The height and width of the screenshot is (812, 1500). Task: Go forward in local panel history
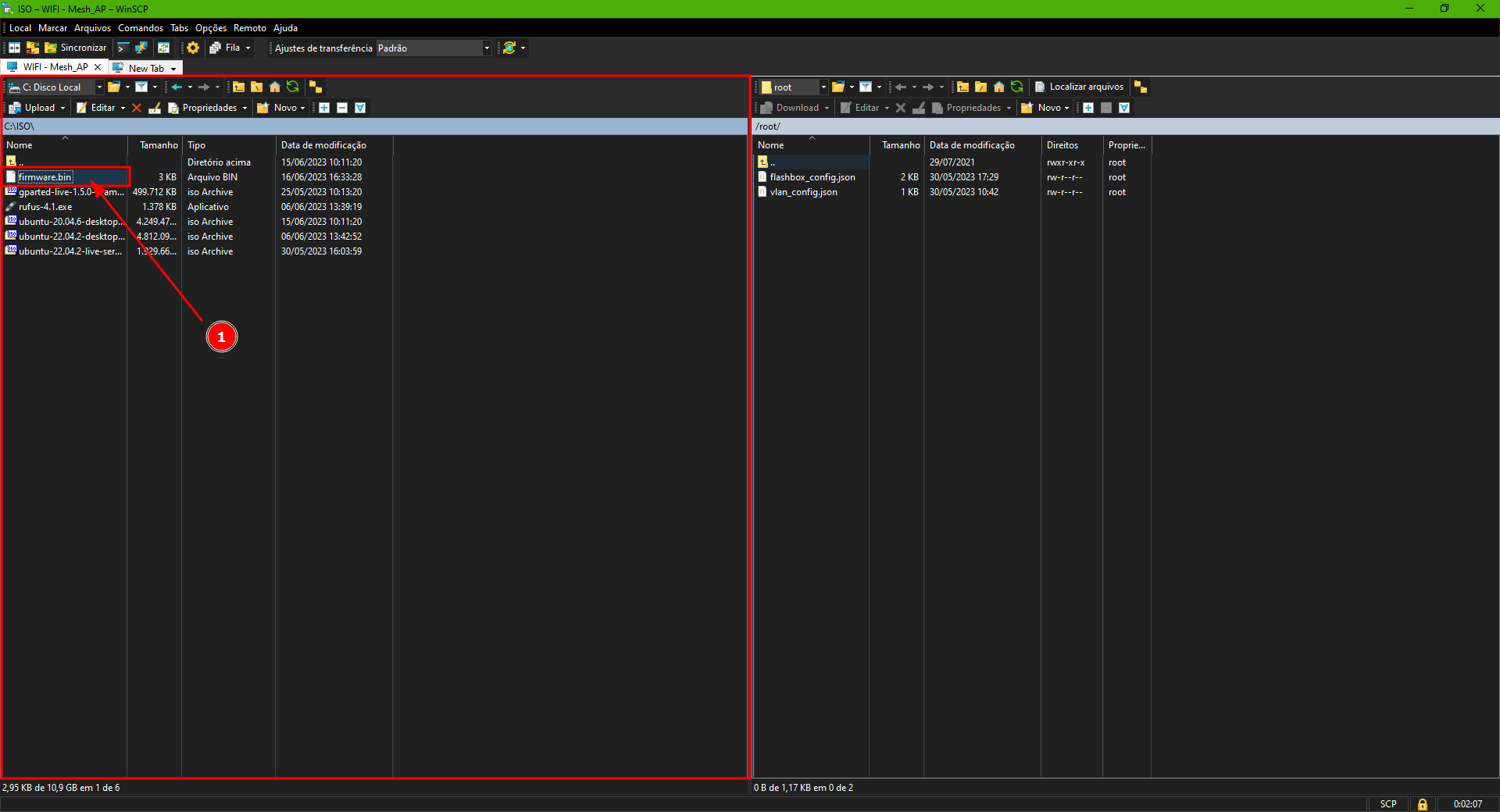204,87
